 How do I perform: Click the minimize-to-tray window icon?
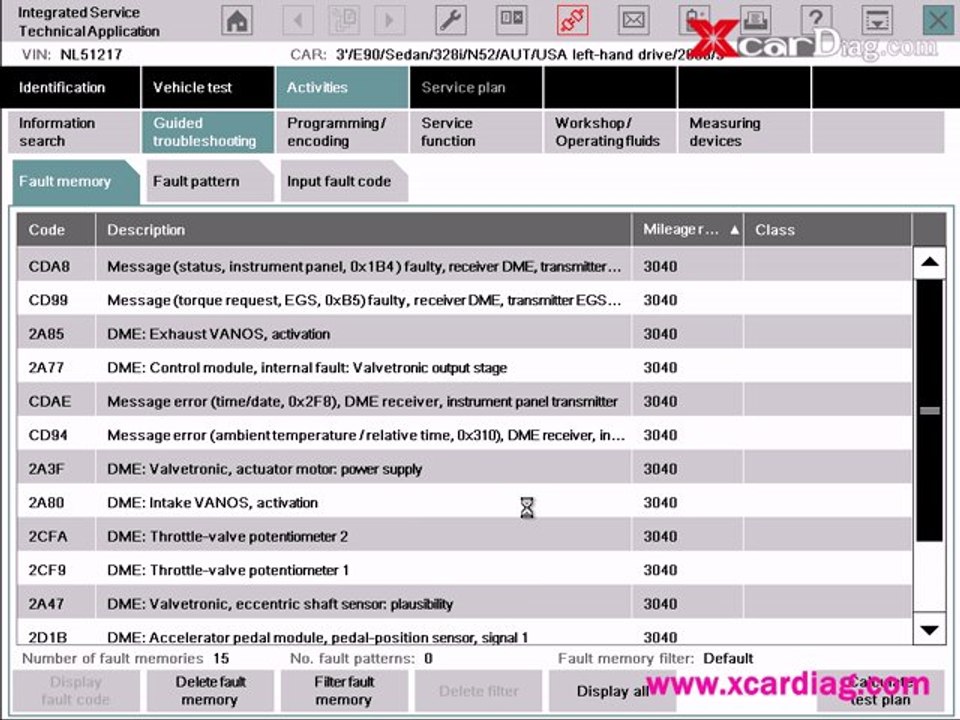click(877, 20)
